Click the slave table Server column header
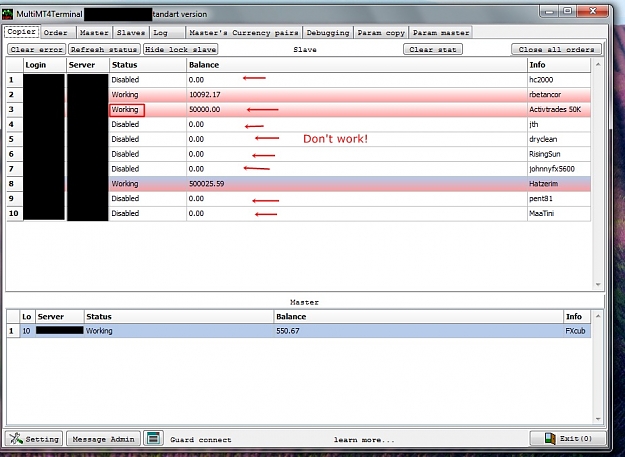 click(x=88, y=65)
